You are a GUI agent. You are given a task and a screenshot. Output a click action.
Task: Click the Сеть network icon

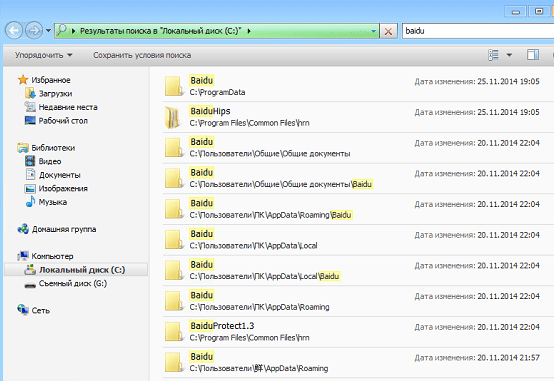pyautogui.click(x=23, y=310)
